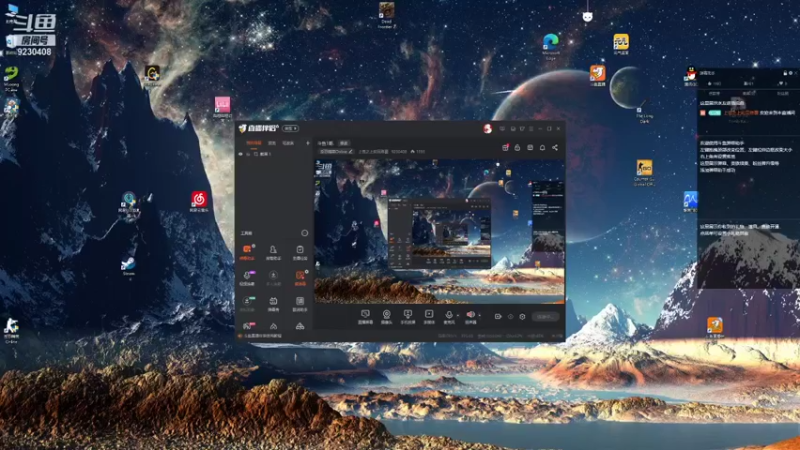This screenshot has height=450, width=800.
Task: Select the first scene tab in streaming app
Action: (254, 143)
